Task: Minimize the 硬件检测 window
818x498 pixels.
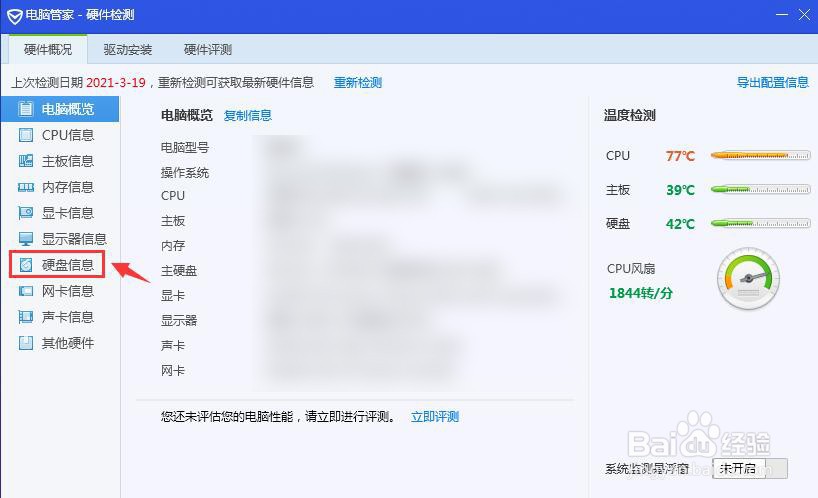Action: tap(781, 14)
